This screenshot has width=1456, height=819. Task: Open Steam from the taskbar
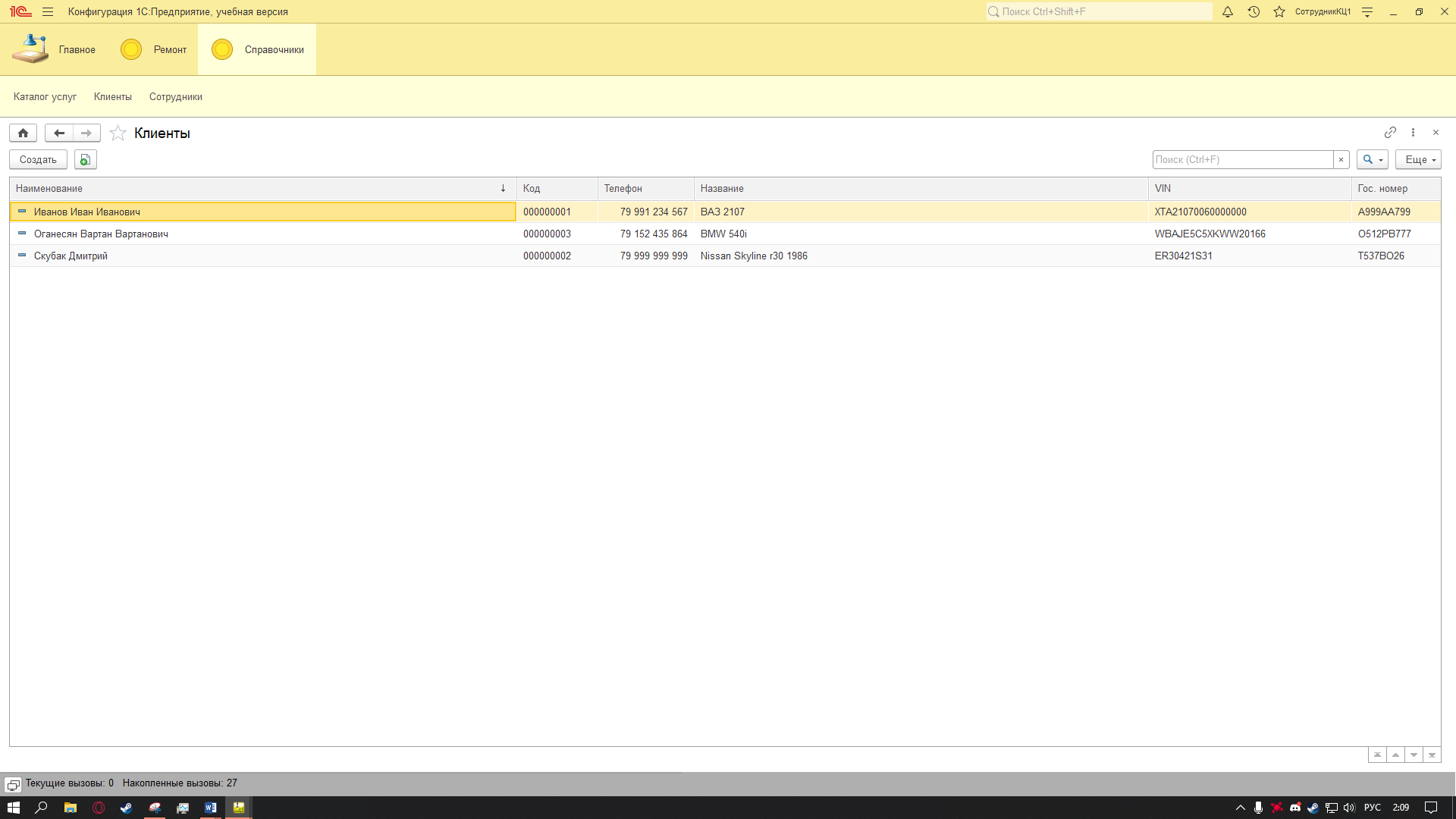pos(126,808)
